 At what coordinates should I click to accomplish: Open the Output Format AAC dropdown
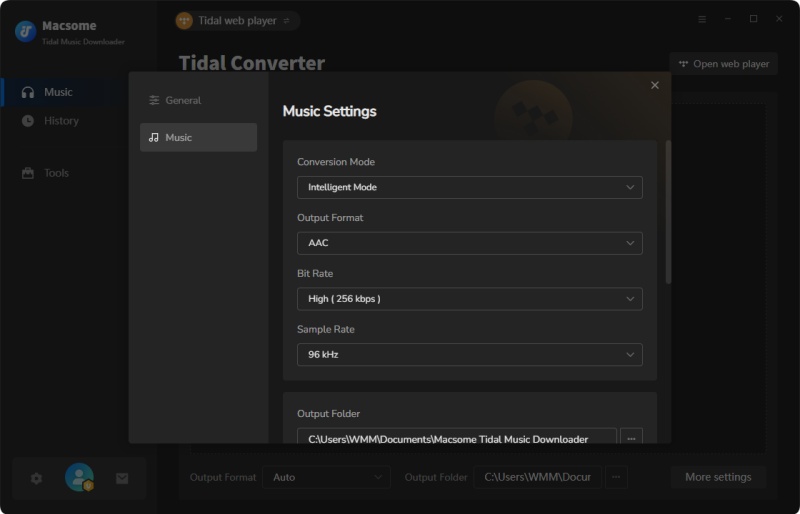(x=469, y=243)
